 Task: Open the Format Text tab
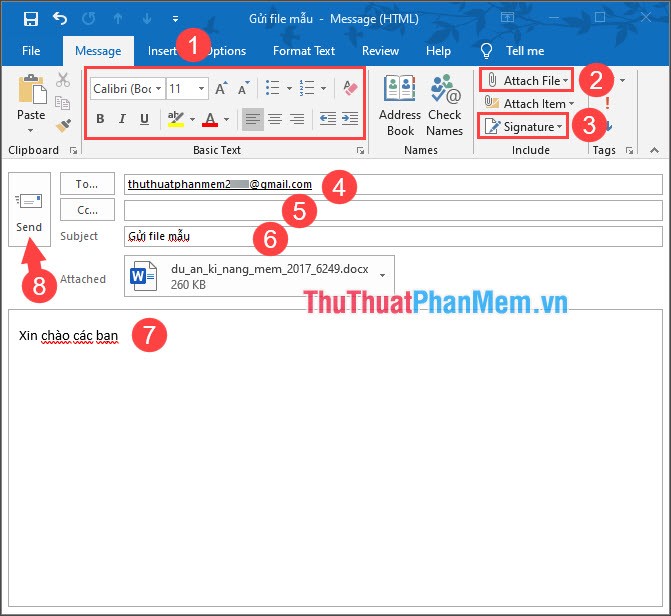(304, 51)
